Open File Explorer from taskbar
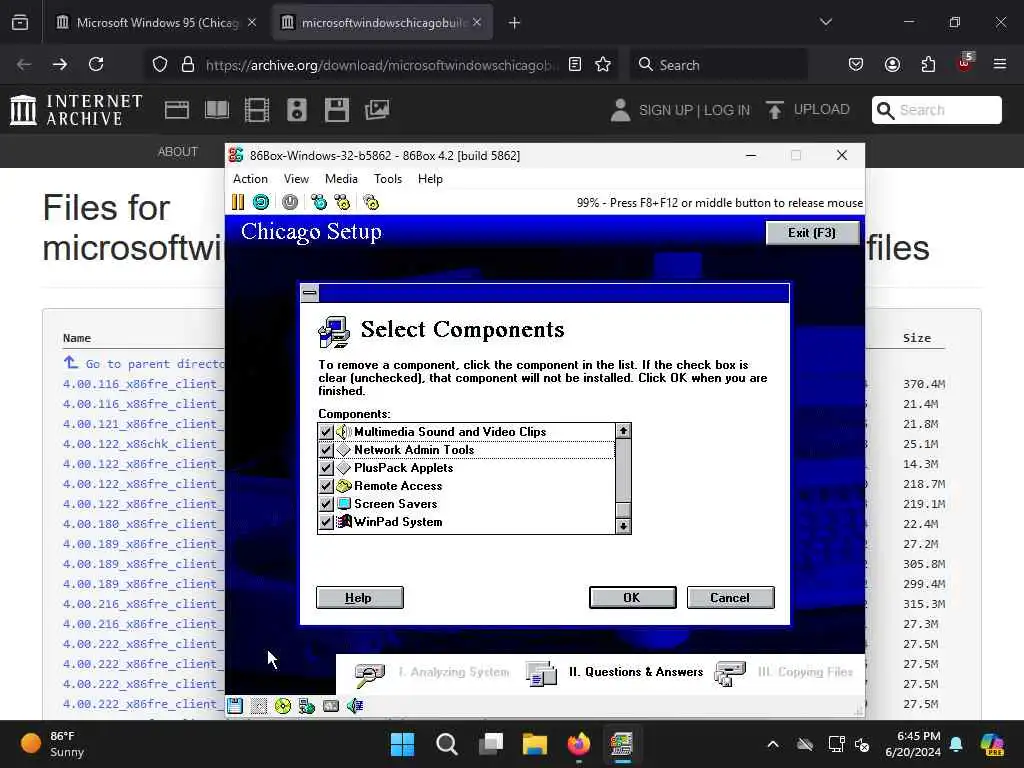Screen dimensions: 1024x768 point(535,744)
